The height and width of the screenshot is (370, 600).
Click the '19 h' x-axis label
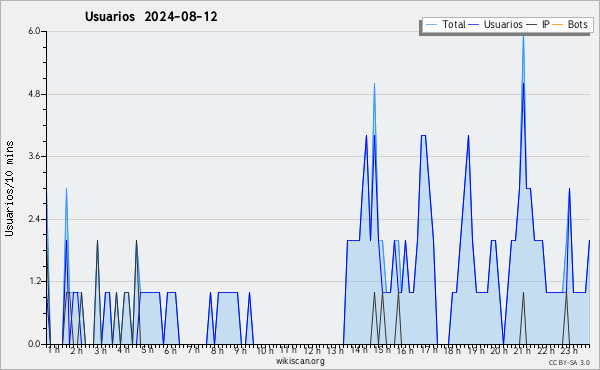(x=476, y=350)
